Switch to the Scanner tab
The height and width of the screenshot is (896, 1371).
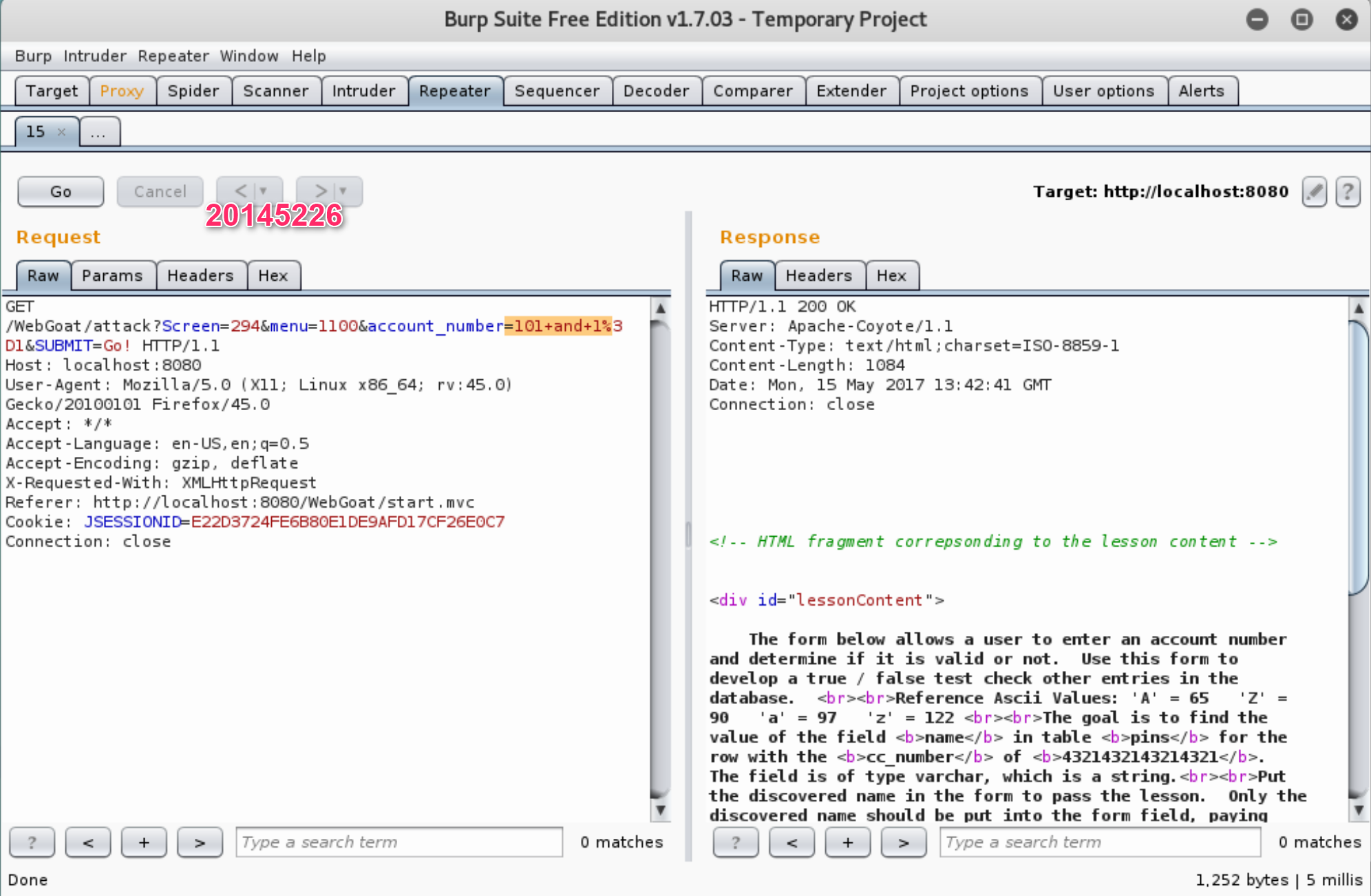[x=276, y=91]
